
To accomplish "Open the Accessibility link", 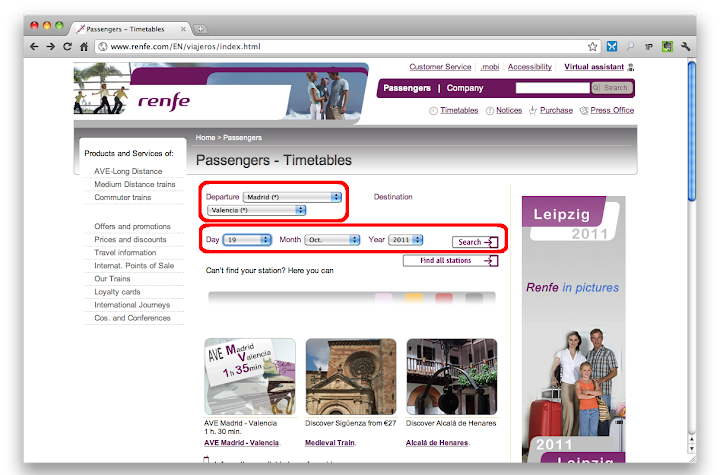I will click(529, 67).
